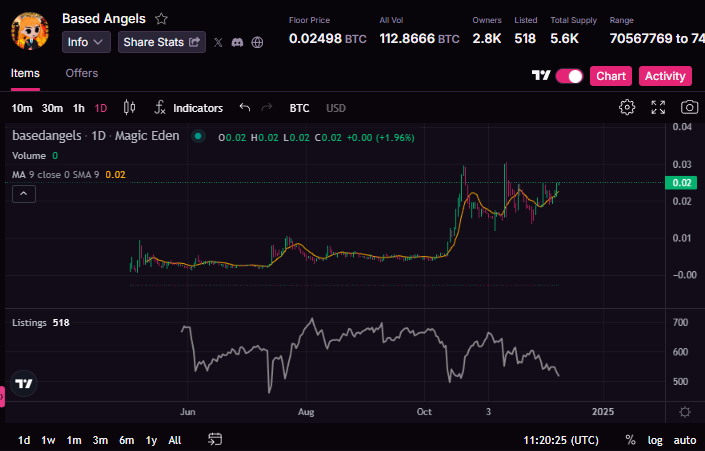Click the Listed 518 stat

(x=526, y=31)
